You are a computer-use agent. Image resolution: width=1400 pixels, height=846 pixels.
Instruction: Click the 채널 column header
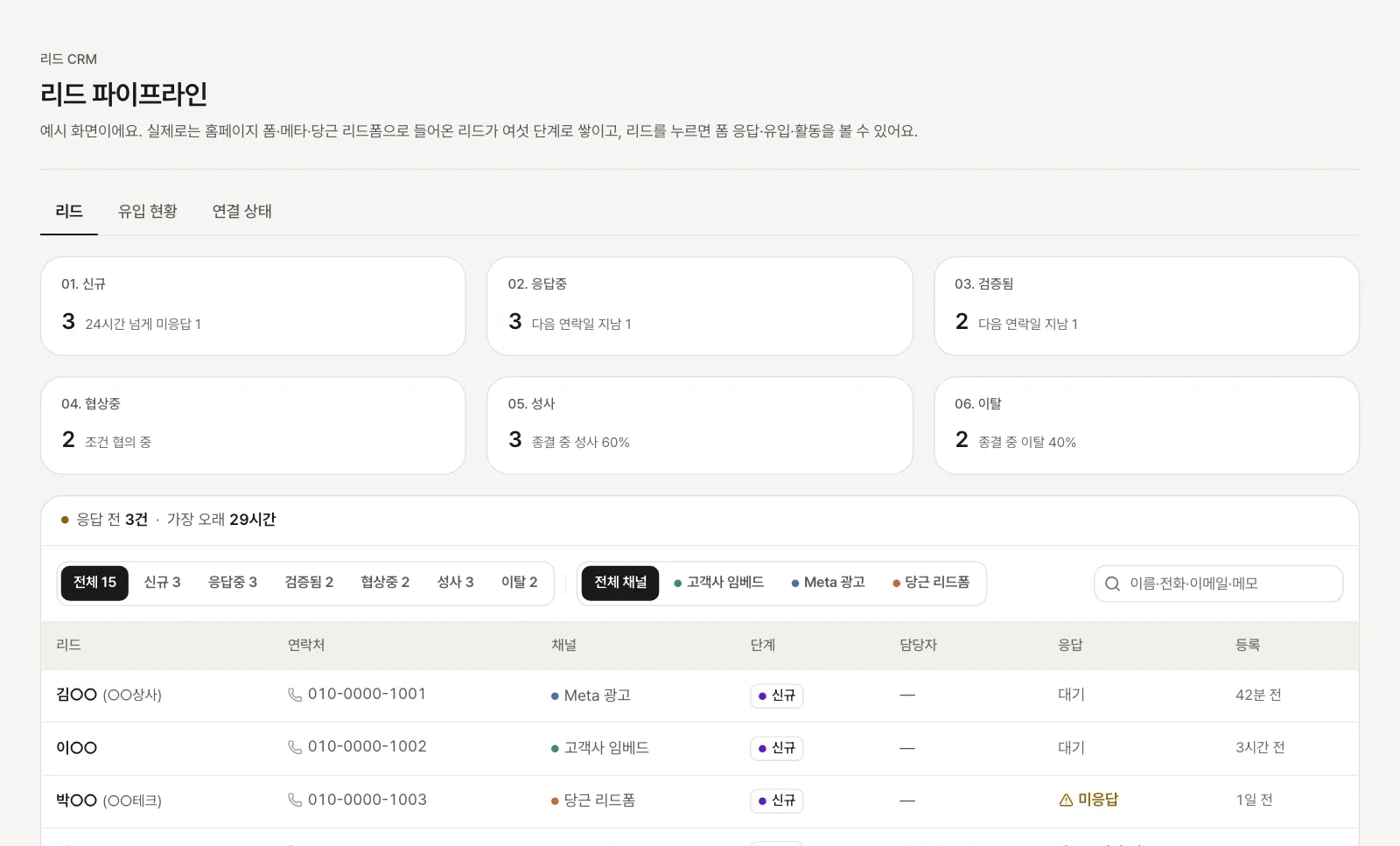(563, 645)
